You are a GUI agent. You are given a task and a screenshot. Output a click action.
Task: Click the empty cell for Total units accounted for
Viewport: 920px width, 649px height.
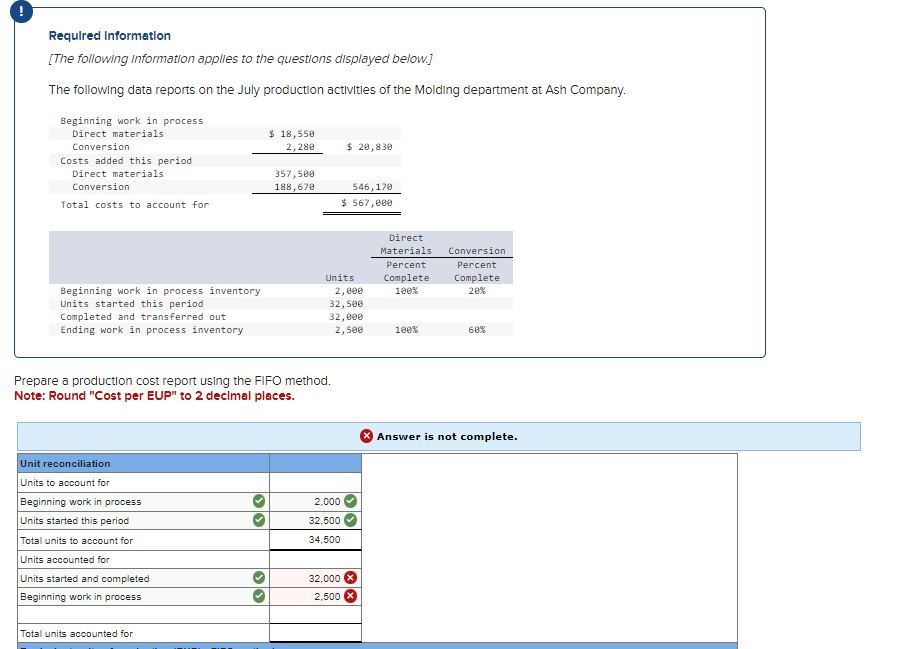315,633
